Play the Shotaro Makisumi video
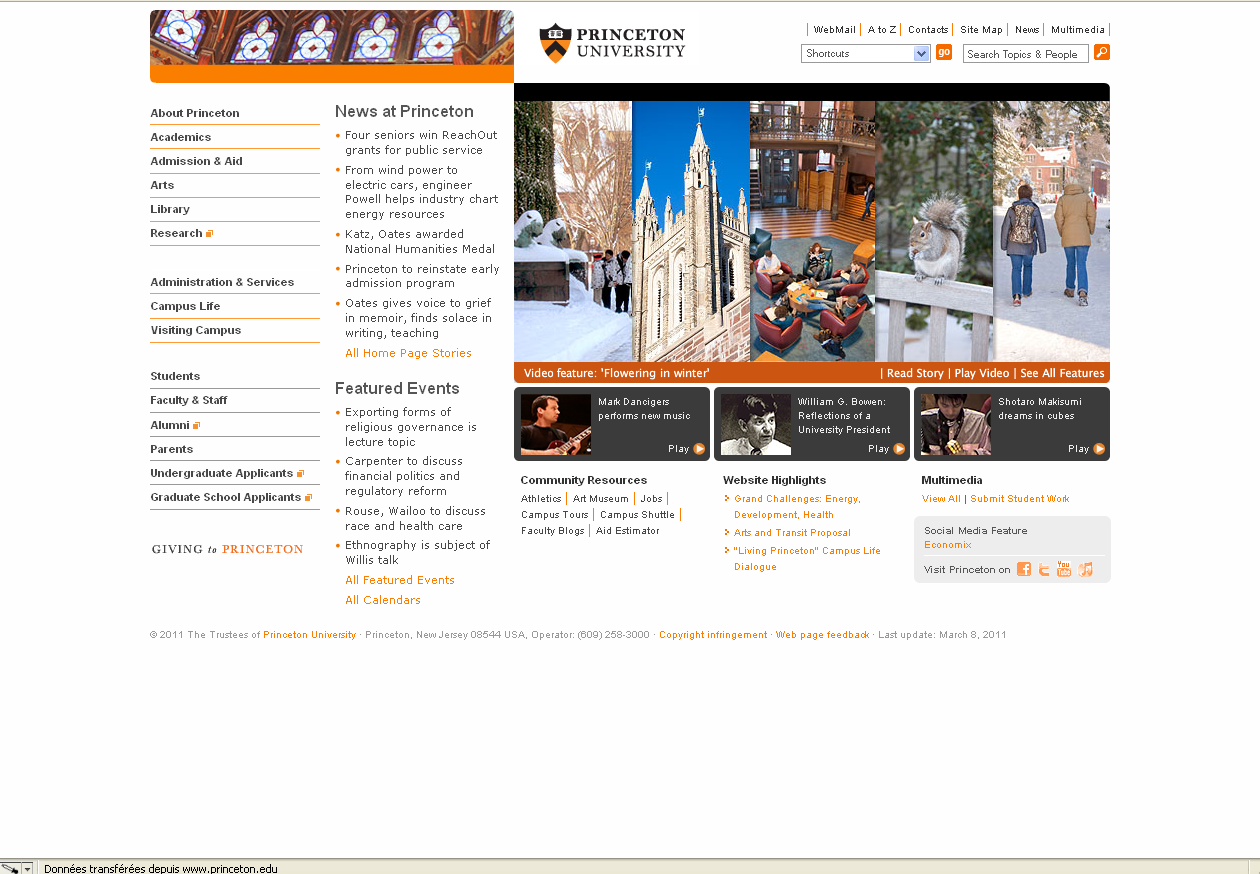 [x=1086, y=449]
